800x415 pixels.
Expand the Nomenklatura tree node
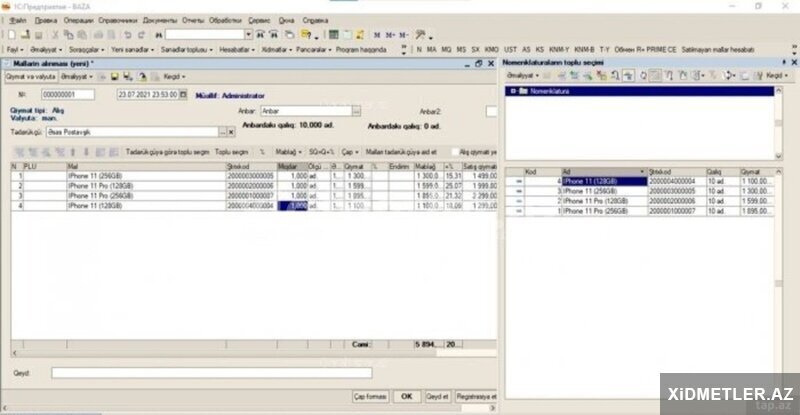[x=512, y=91]
